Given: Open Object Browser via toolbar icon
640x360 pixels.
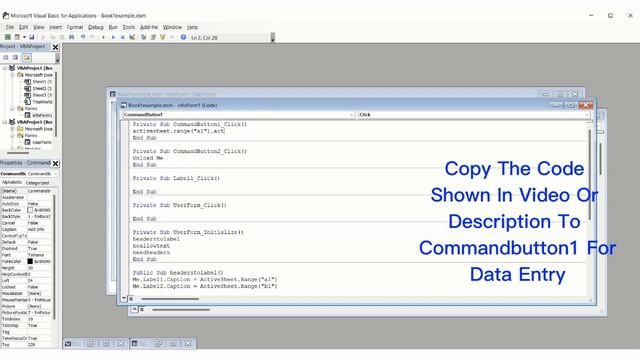Looking at the screenshot, I should 163,37.
